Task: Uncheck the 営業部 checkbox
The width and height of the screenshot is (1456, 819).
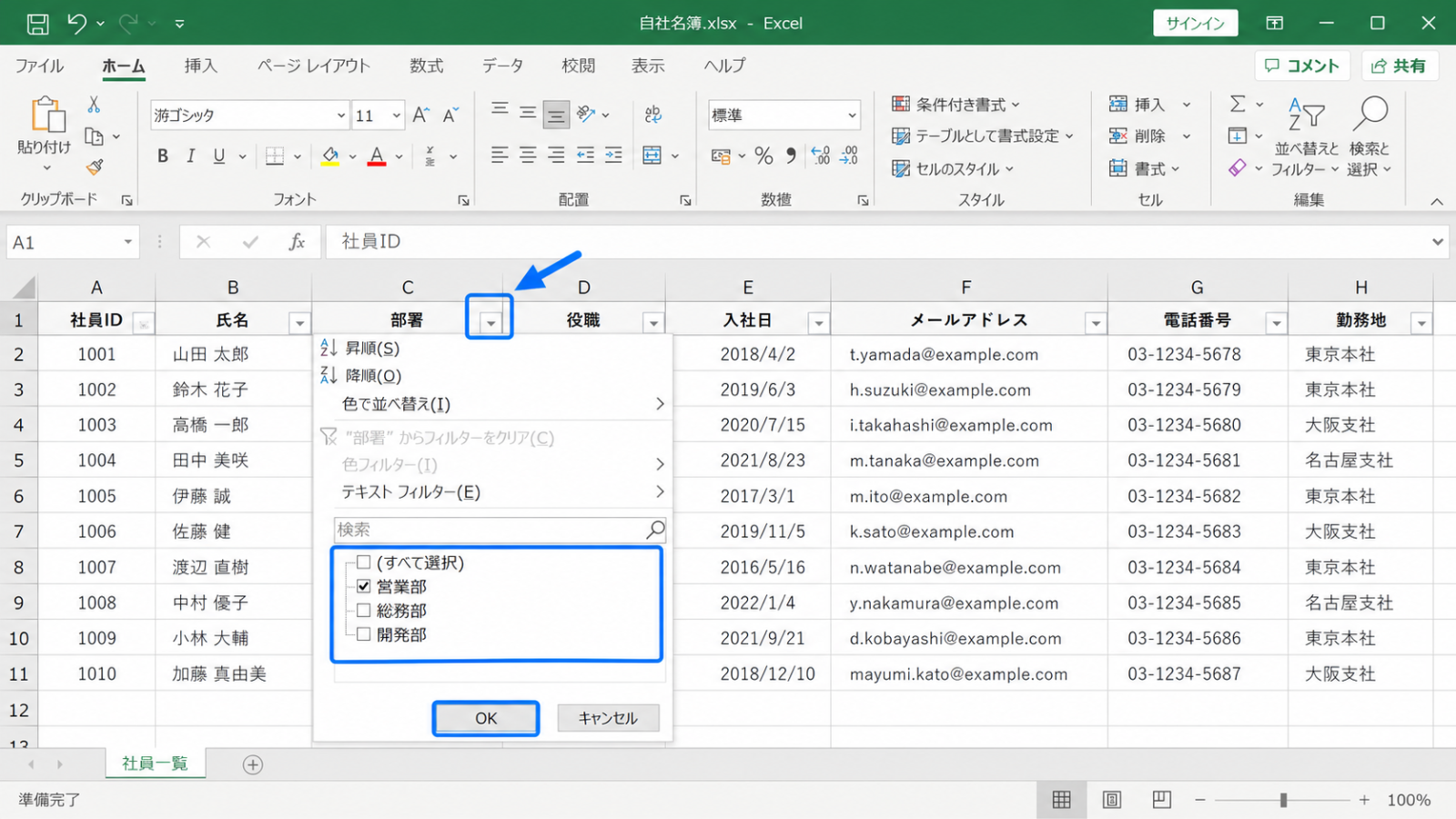Action: [363, 586]
